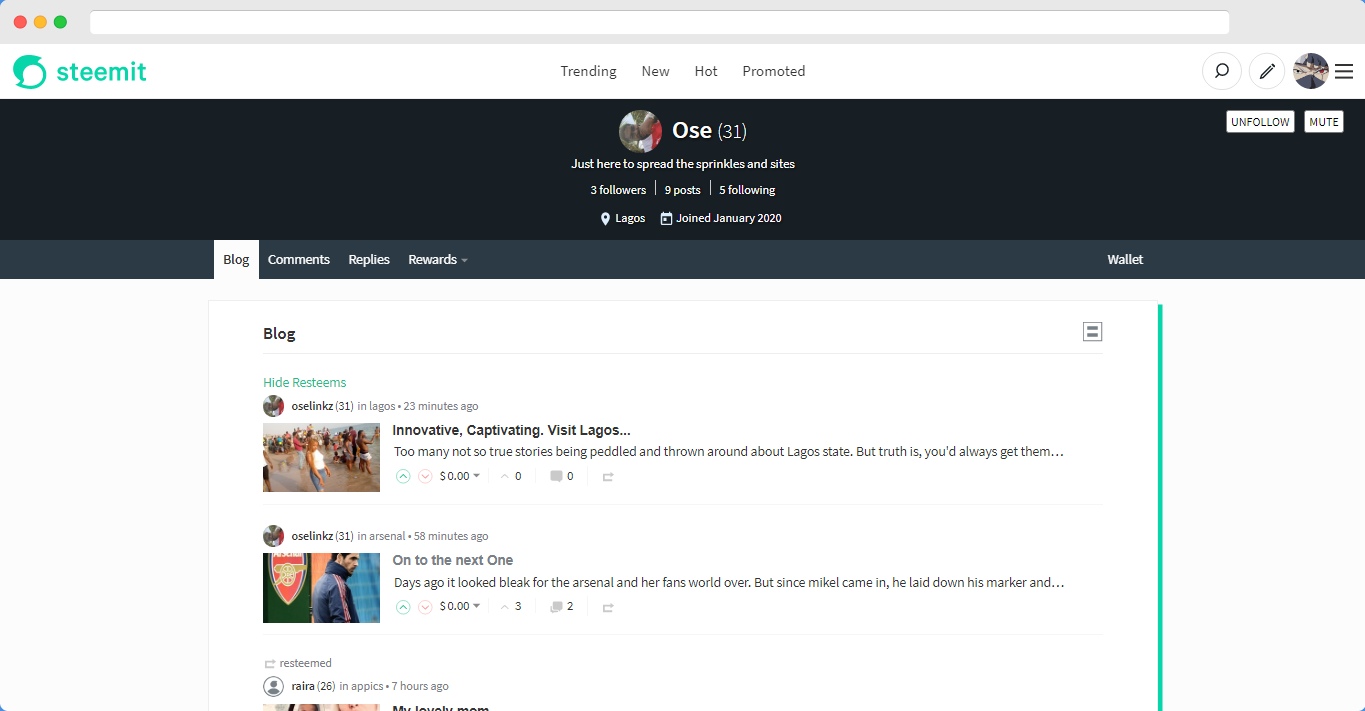
Task: Upvote the Lagos post
Action: click(x=403, y=476)
